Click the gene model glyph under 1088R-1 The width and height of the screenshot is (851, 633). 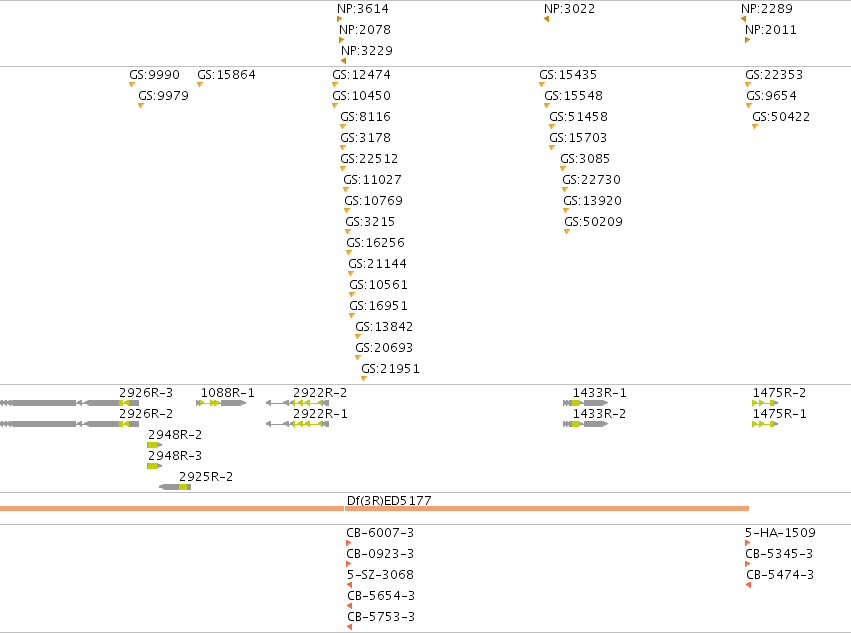pyautogui.click(x=221, y=403)
